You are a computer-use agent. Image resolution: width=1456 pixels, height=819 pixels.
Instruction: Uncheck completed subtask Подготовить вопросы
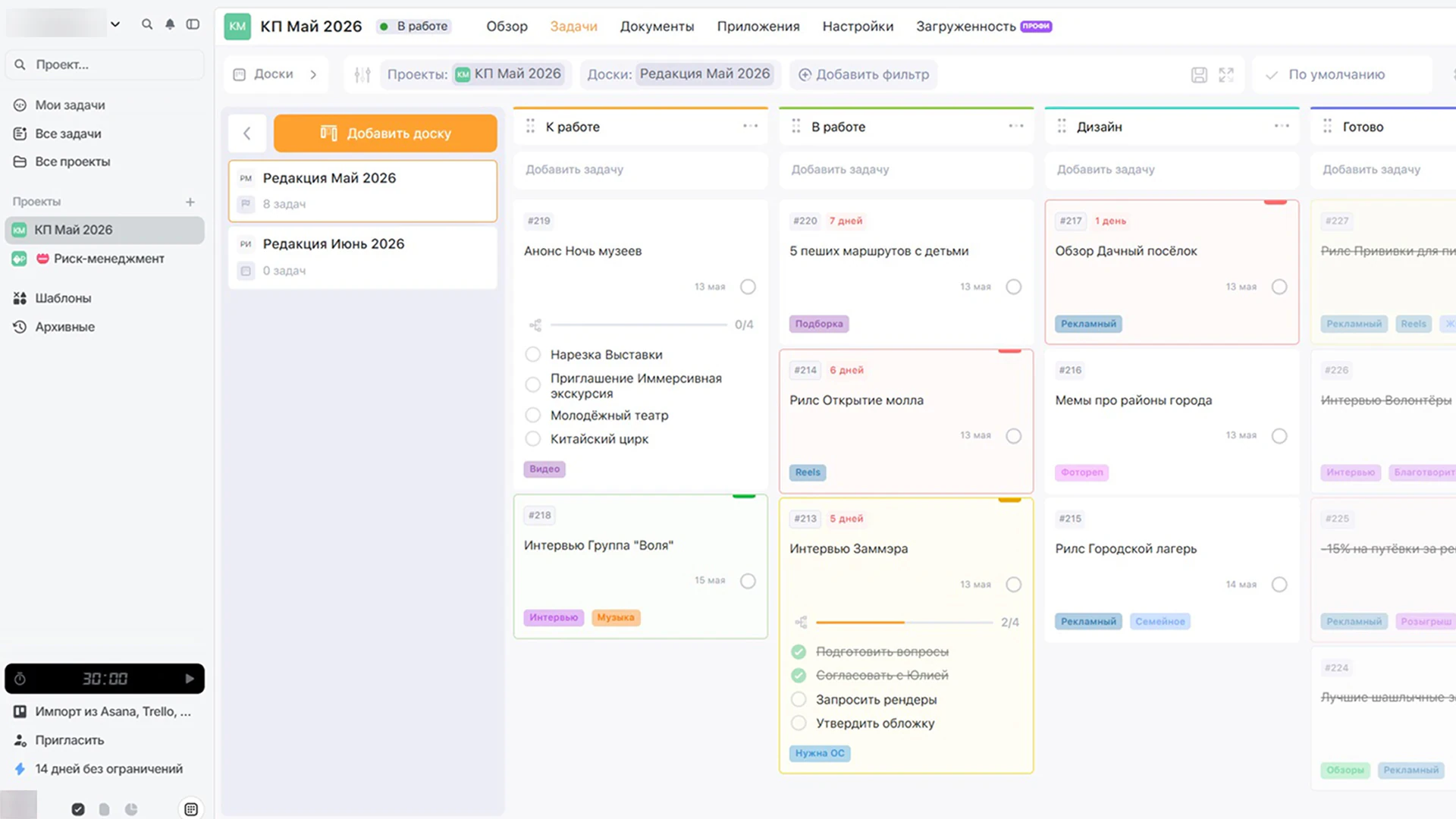[799, 651]
